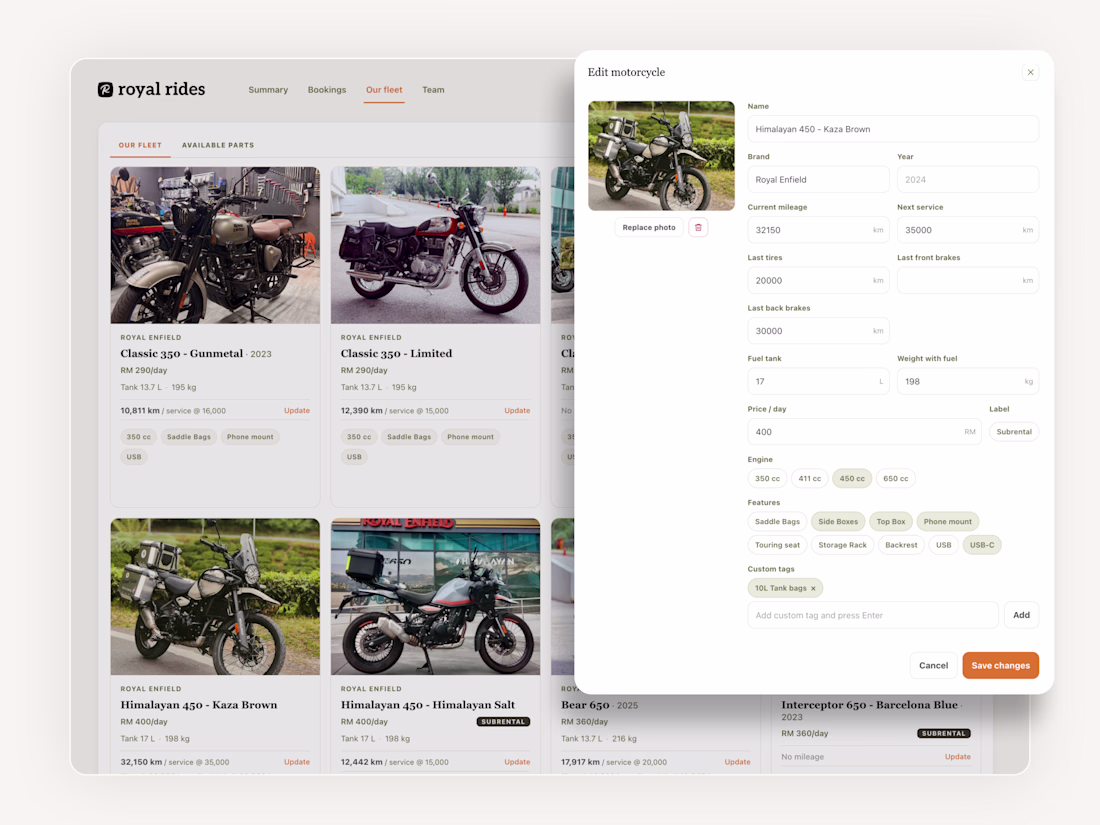
Task: Select the Our fleet navigation tab
Action: pos(384,90)
